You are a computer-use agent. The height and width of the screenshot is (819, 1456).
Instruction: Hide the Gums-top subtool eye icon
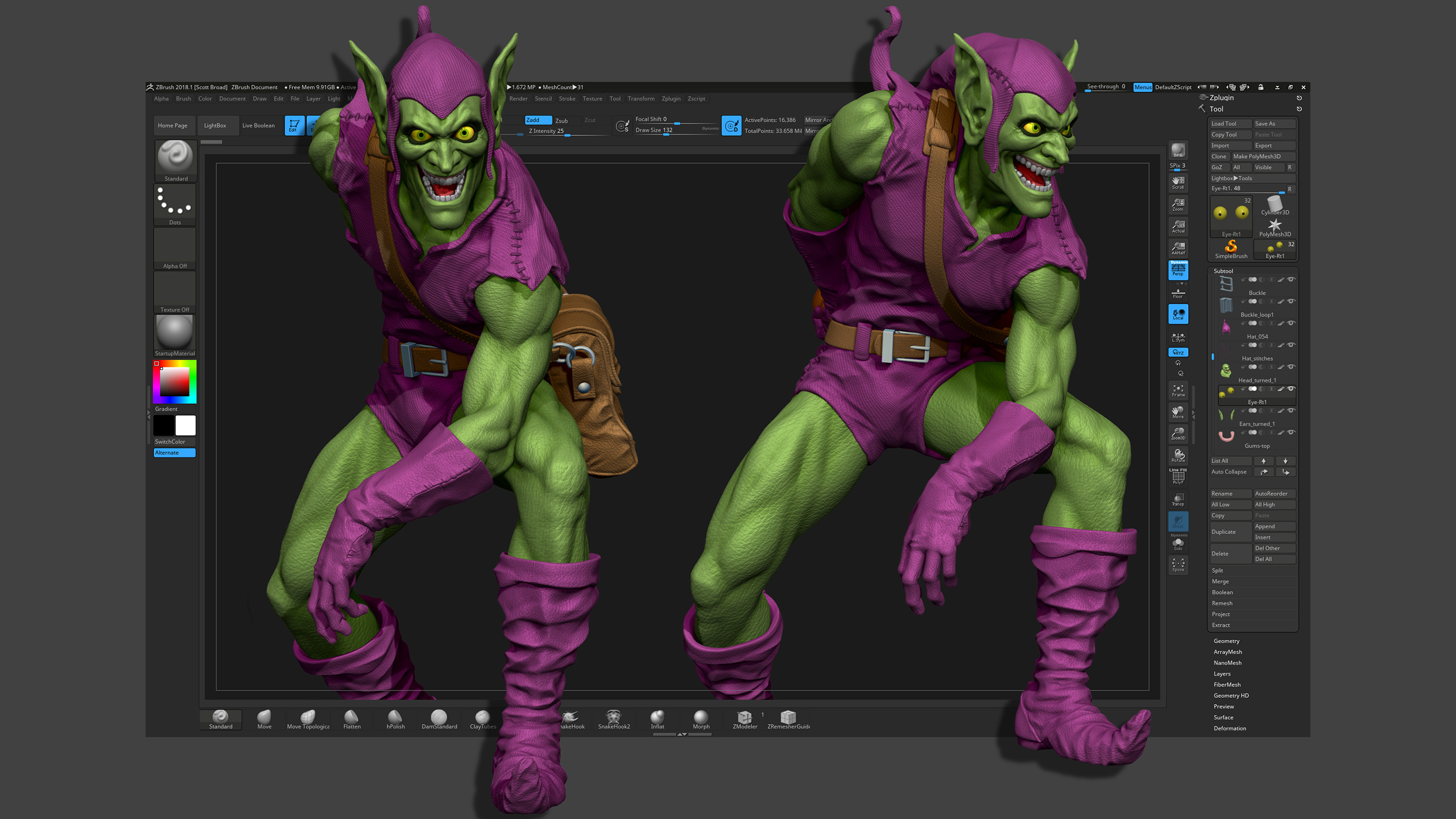point(1291,433)
